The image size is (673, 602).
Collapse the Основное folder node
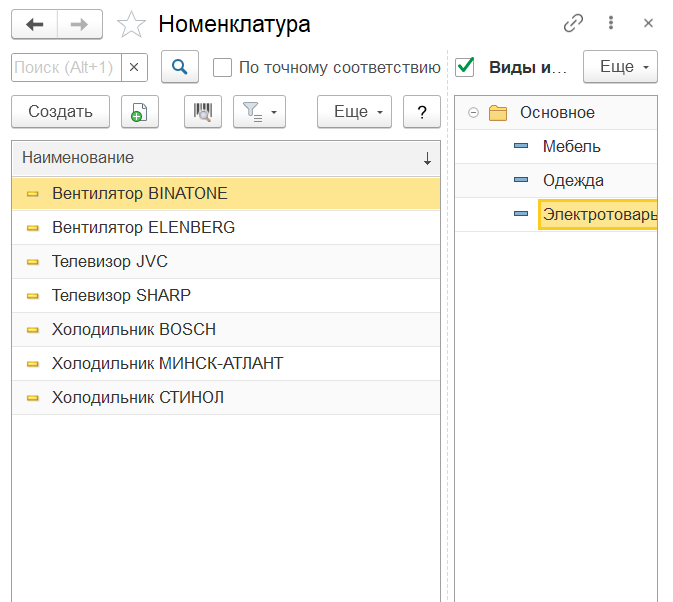(473, 113)
